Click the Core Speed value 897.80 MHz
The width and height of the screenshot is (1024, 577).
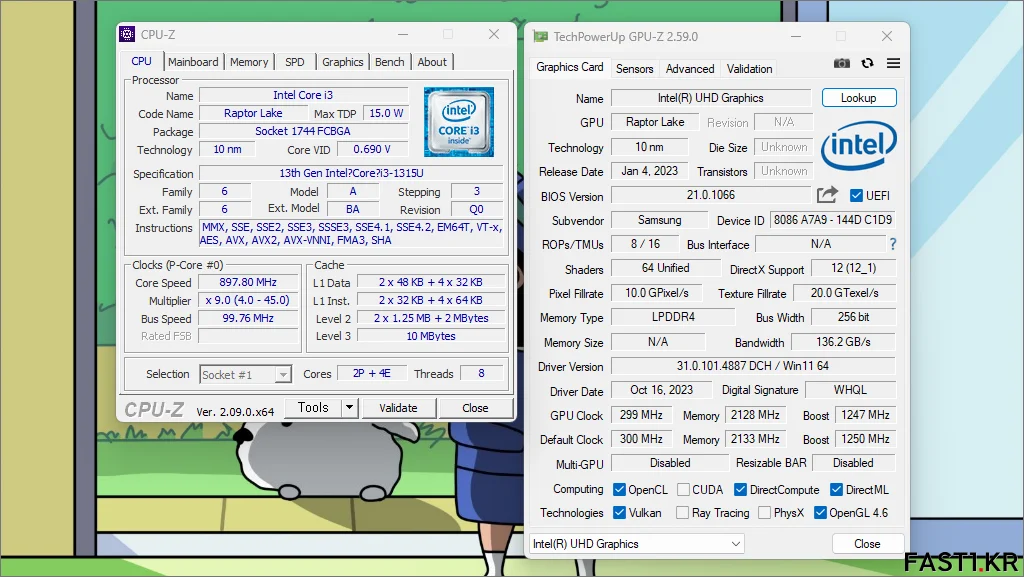[x=248, y=283]
